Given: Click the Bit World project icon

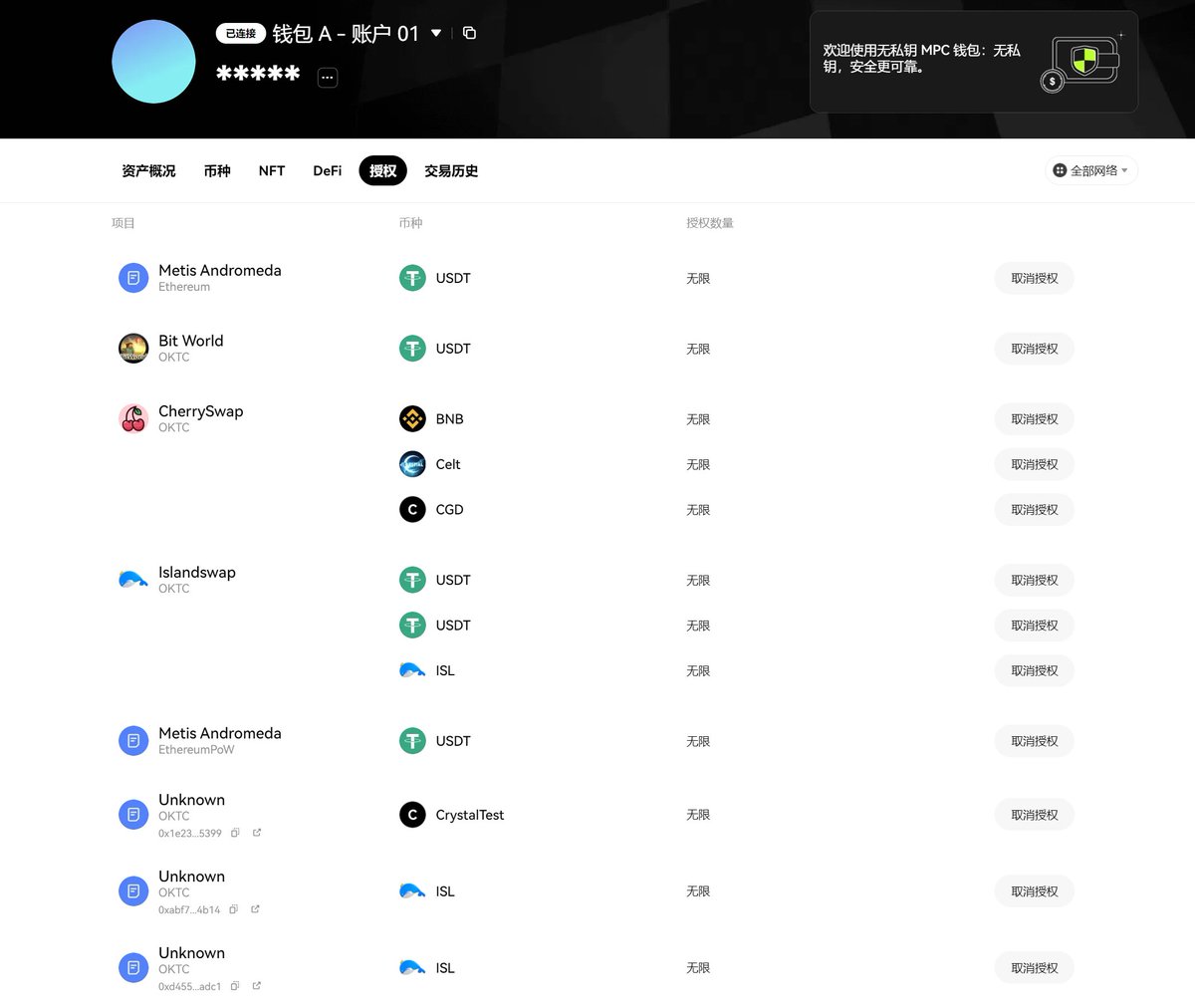Looking at the screenshot, I should pos(132,348).
